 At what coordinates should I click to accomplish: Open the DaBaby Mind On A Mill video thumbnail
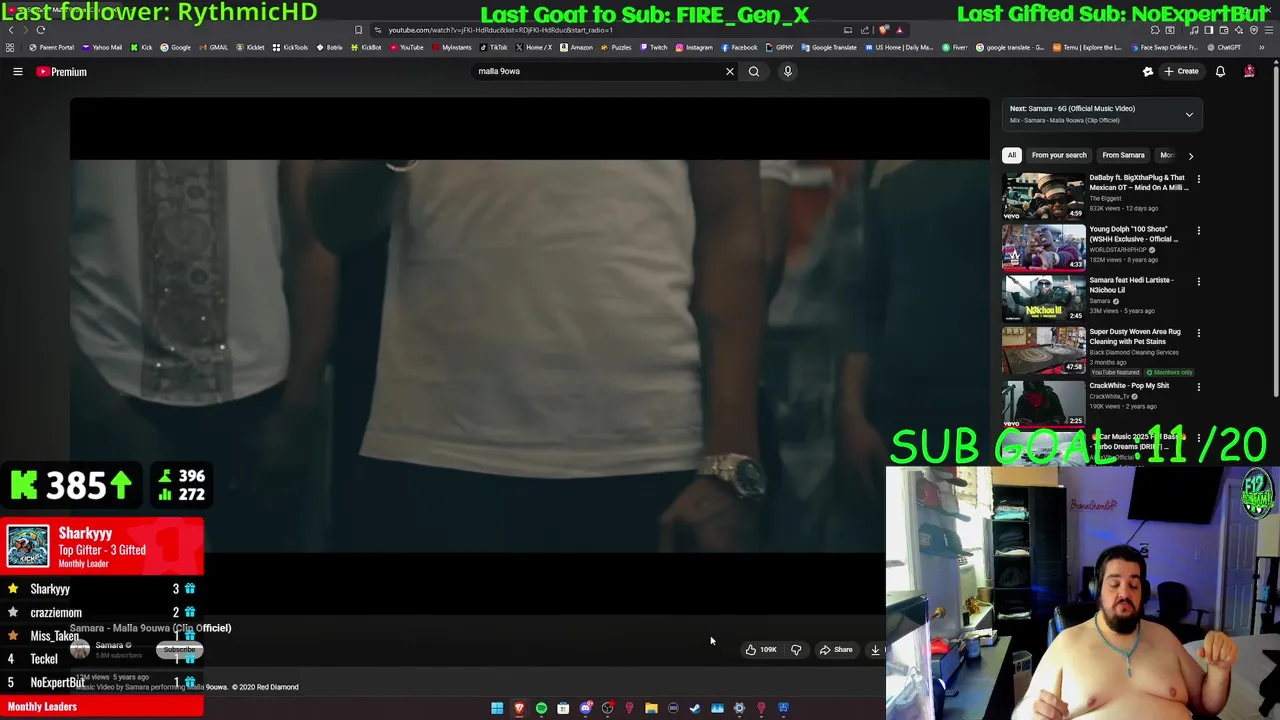tap(1043, 196)
